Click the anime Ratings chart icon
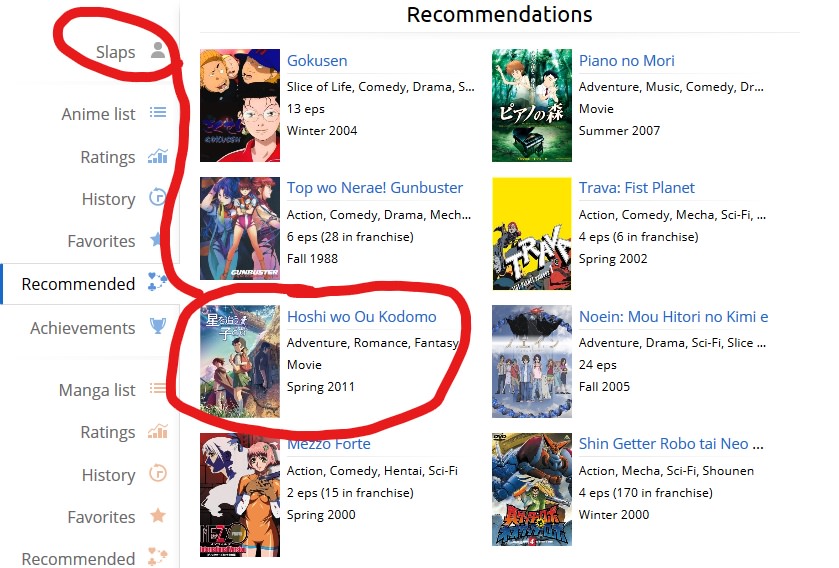Screen dimensions: 839x568 pyautogui.click(x=157, y=156)
